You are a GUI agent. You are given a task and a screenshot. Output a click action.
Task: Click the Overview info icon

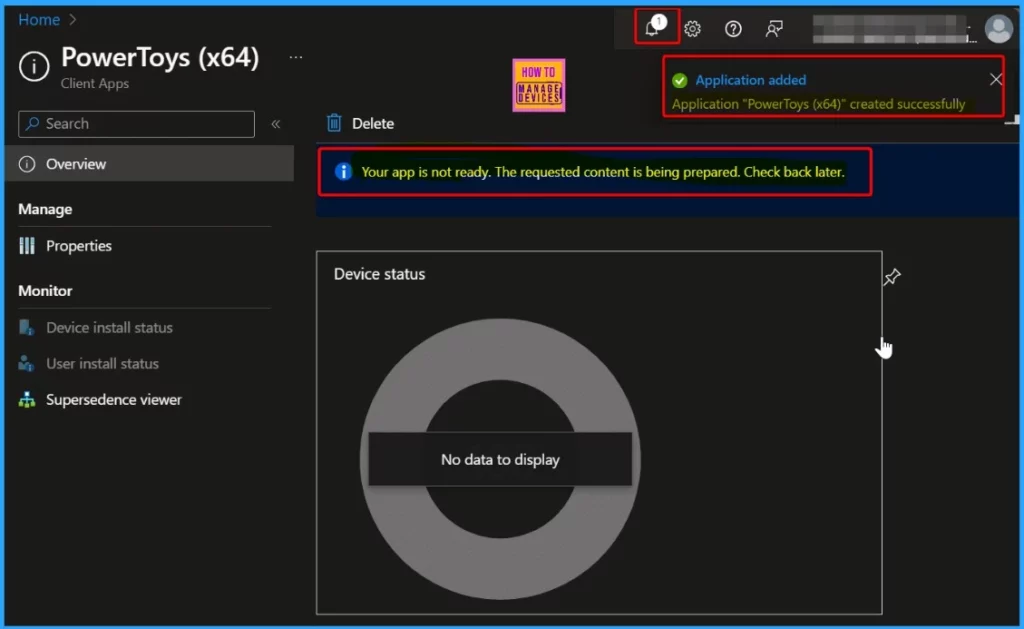[27, 164]
